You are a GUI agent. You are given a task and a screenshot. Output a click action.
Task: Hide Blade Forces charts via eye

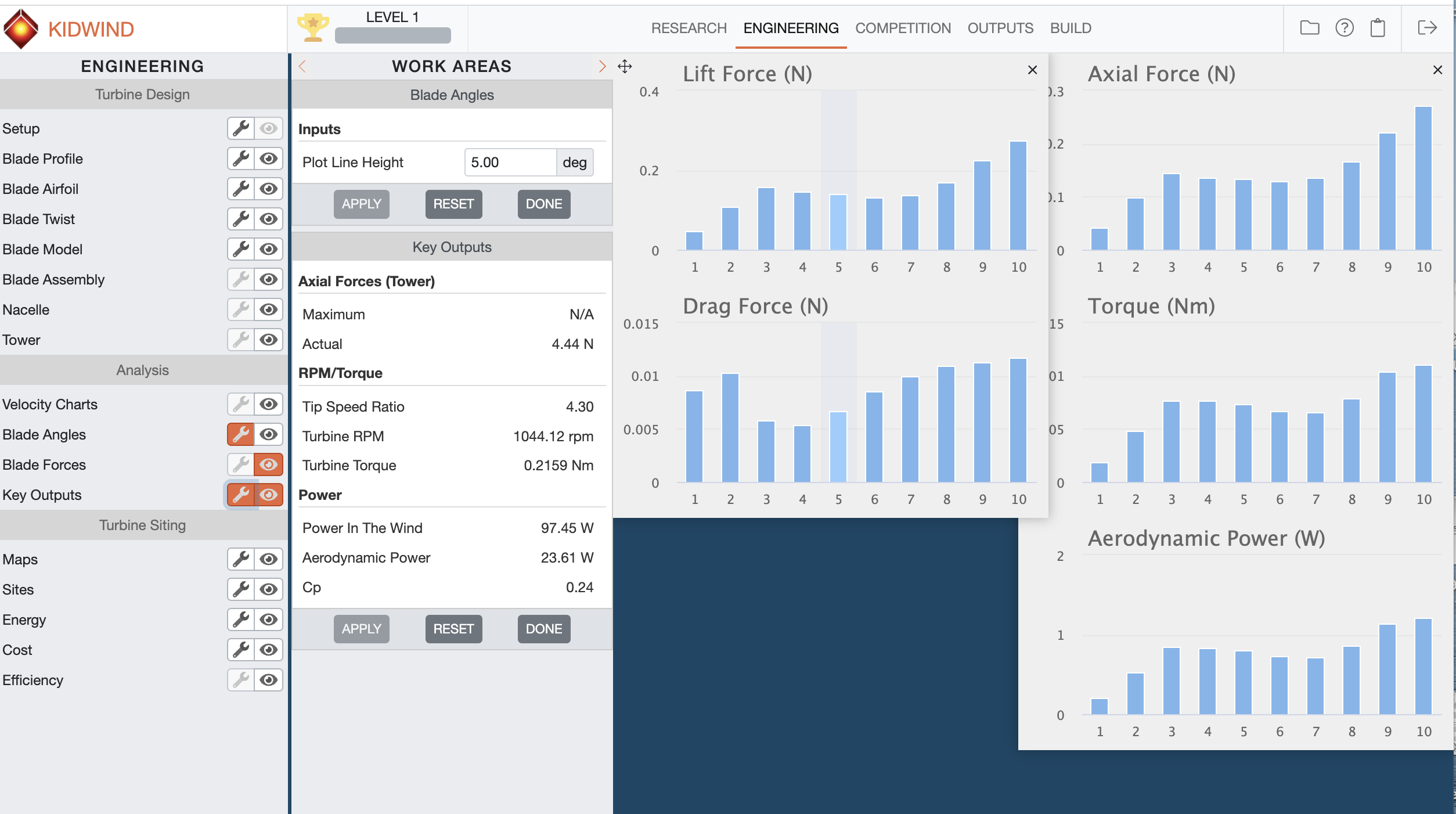coord(268,464)
